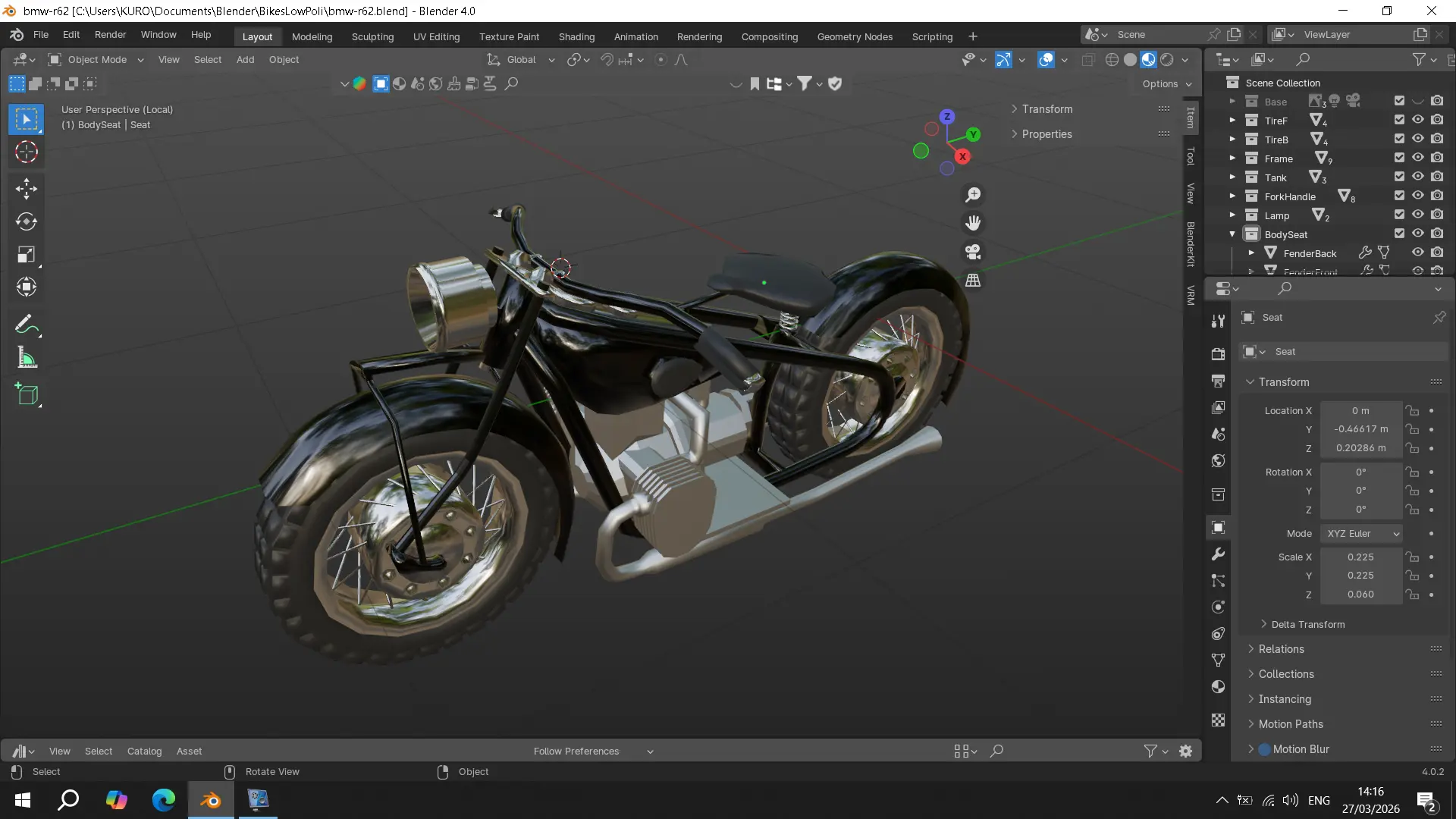Activate the Rotate tool
The width and height of the screenshot is (1456, 819).
pos(27,221)
